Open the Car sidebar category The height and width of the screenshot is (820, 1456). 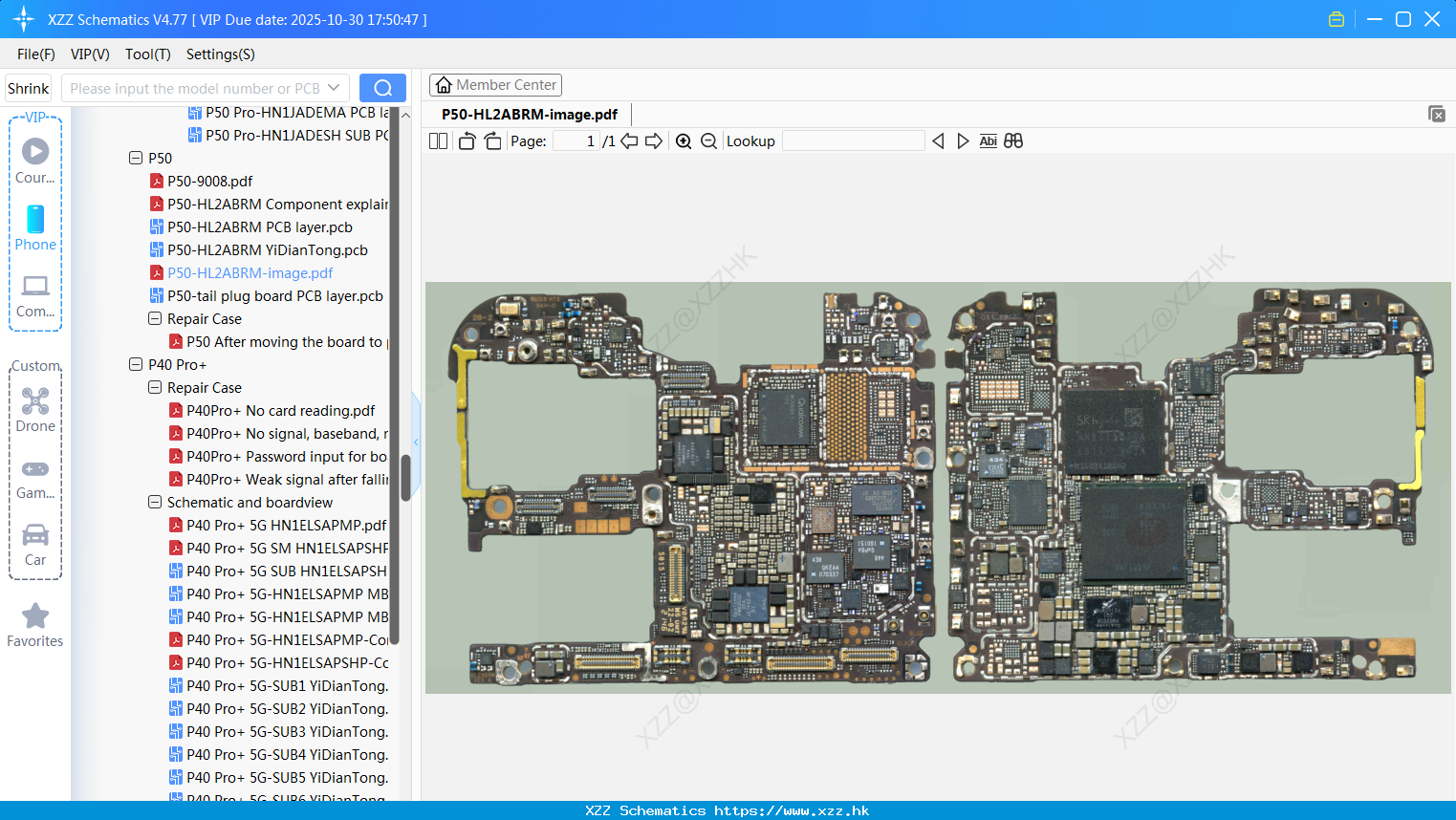coord(35,545)
